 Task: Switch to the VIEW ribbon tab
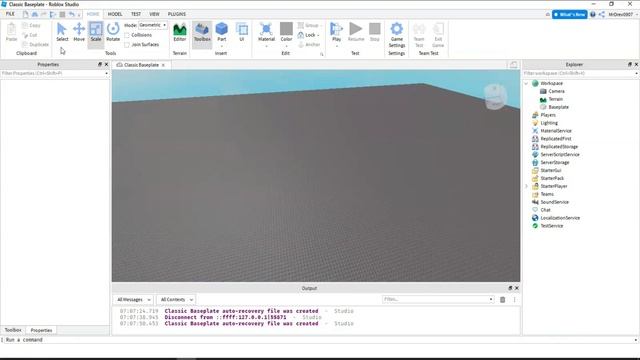(154, 14)
